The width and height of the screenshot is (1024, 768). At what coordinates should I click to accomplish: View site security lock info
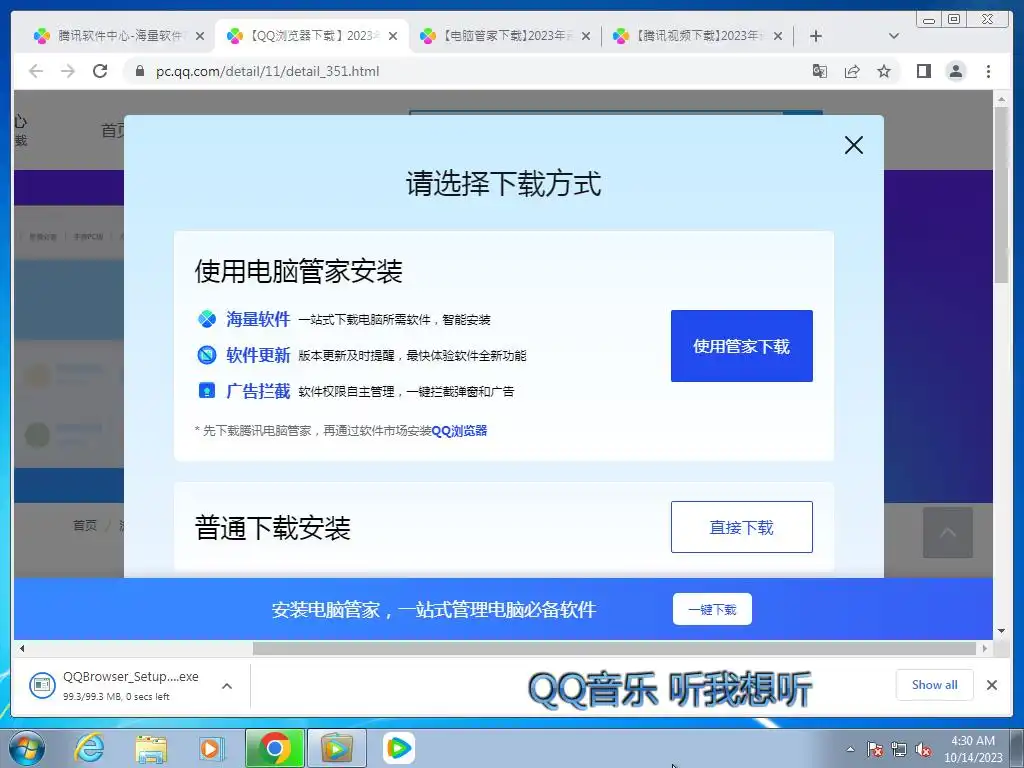[x=139, y=71]
